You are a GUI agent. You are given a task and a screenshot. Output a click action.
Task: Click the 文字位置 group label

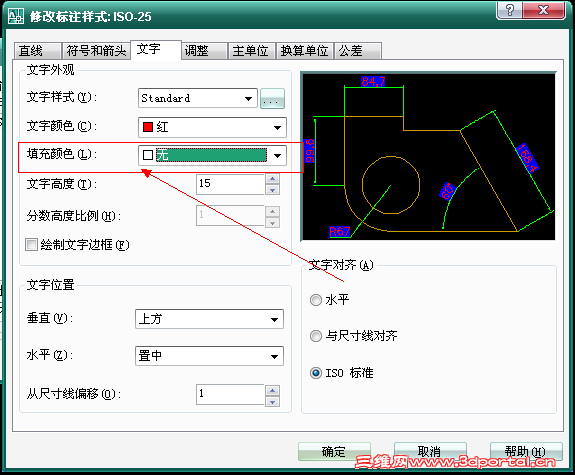(50, 285)
